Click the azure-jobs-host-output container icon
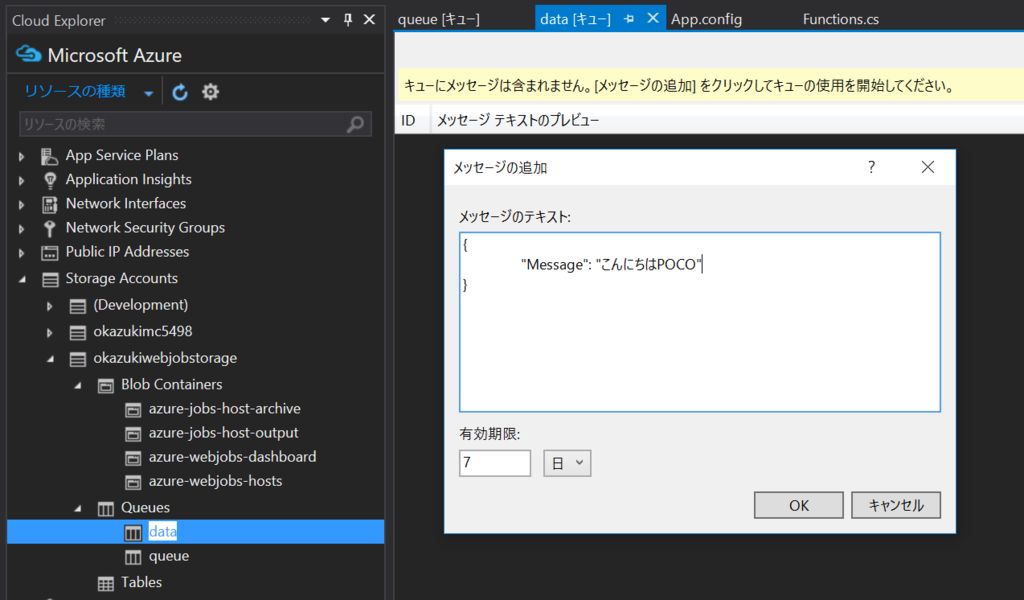Viewport: 1024px width, 600px height. click(x=133, y=434)
